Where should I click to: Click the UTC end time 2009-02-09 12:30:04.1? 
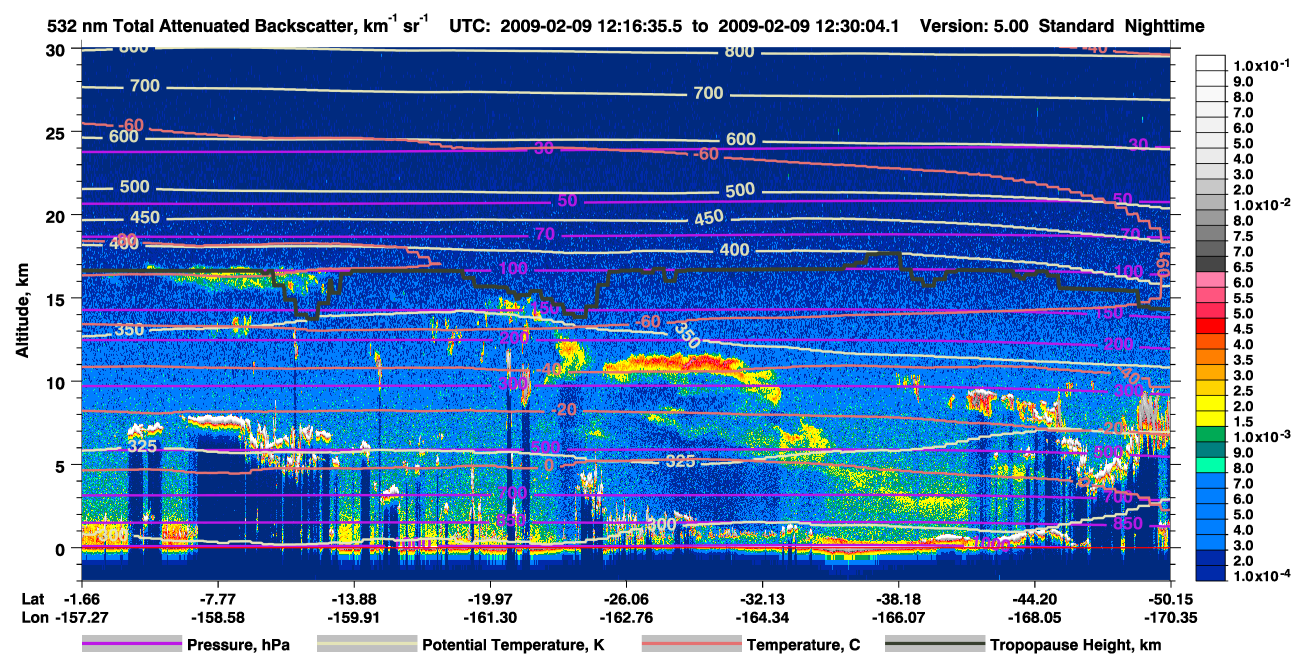pos(811,27)
